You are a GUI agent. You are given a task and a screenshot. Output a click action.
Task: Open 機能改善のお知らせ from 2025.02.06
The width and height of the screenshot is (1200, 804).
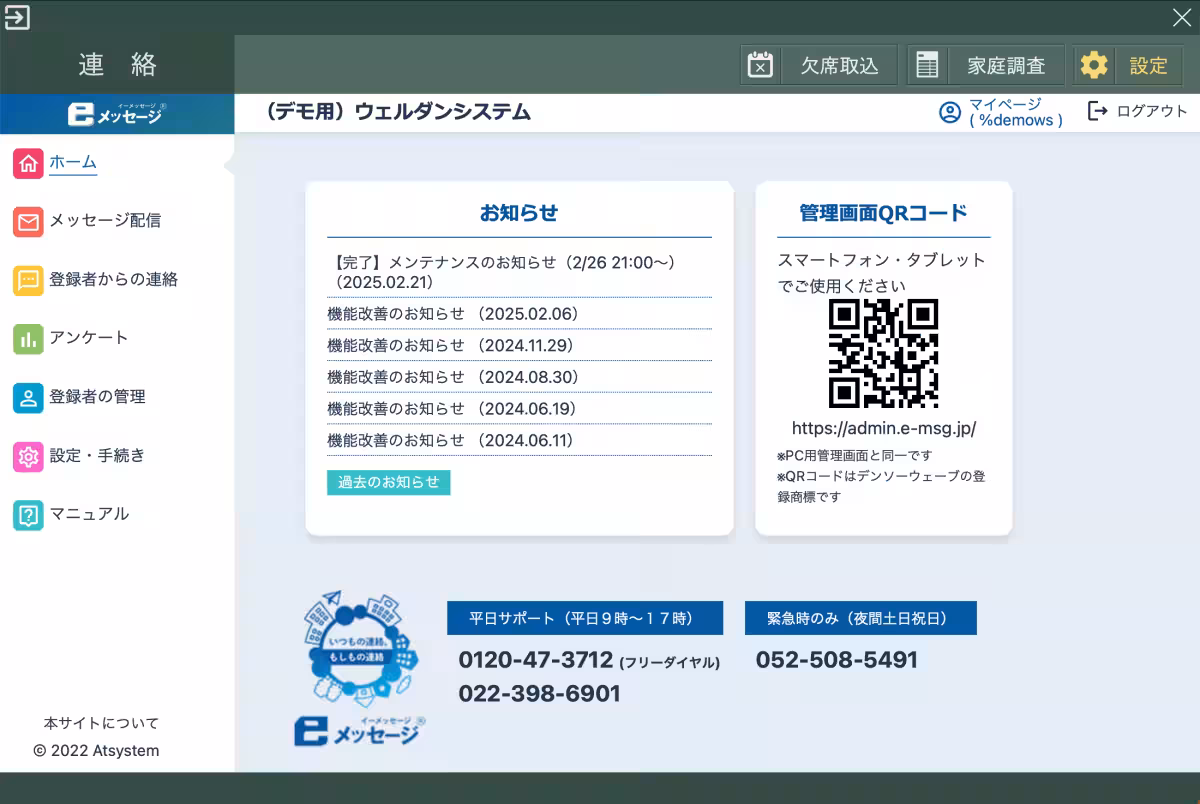453,314
